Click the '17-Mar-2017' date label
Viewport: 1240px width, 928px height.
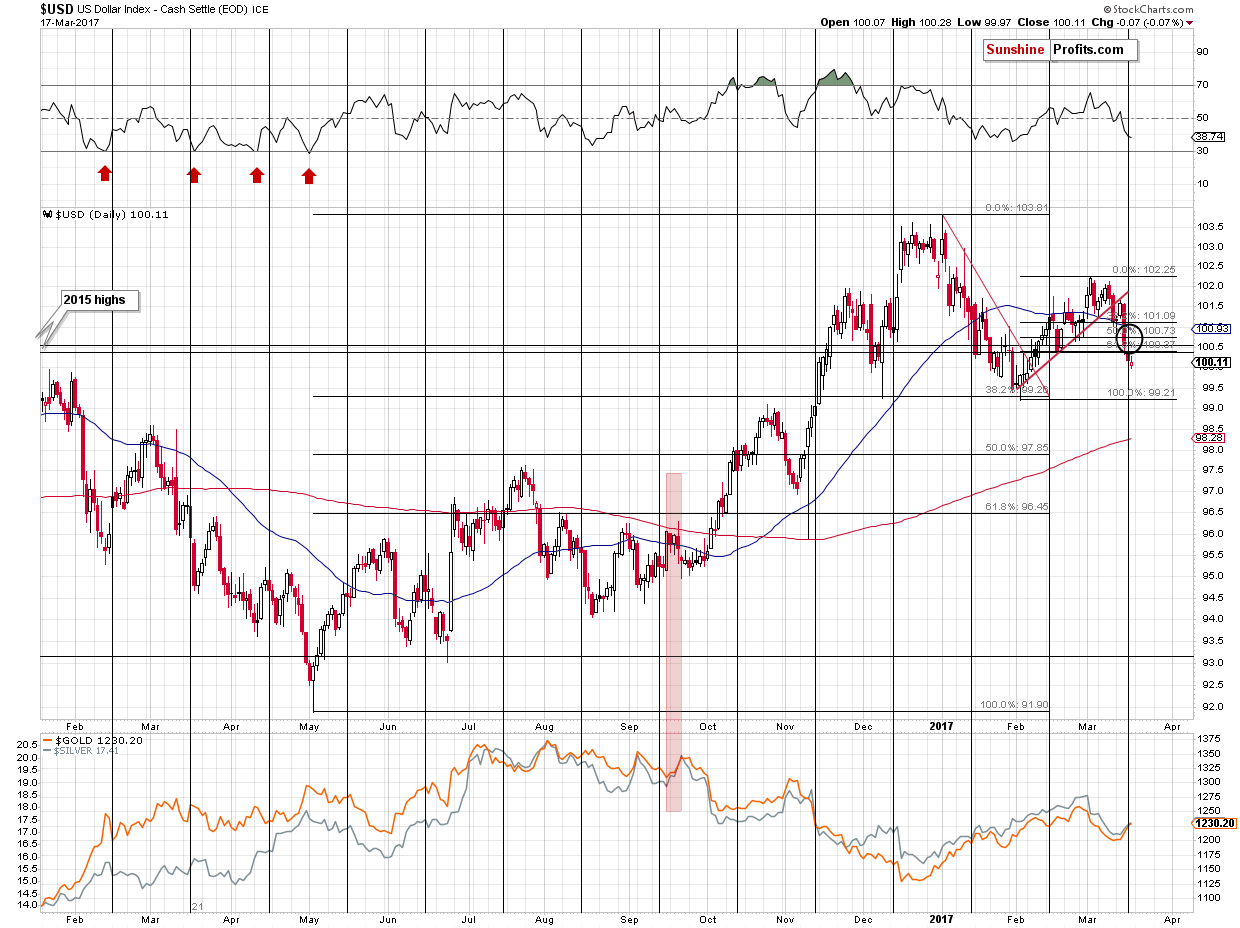coord(70,22)
